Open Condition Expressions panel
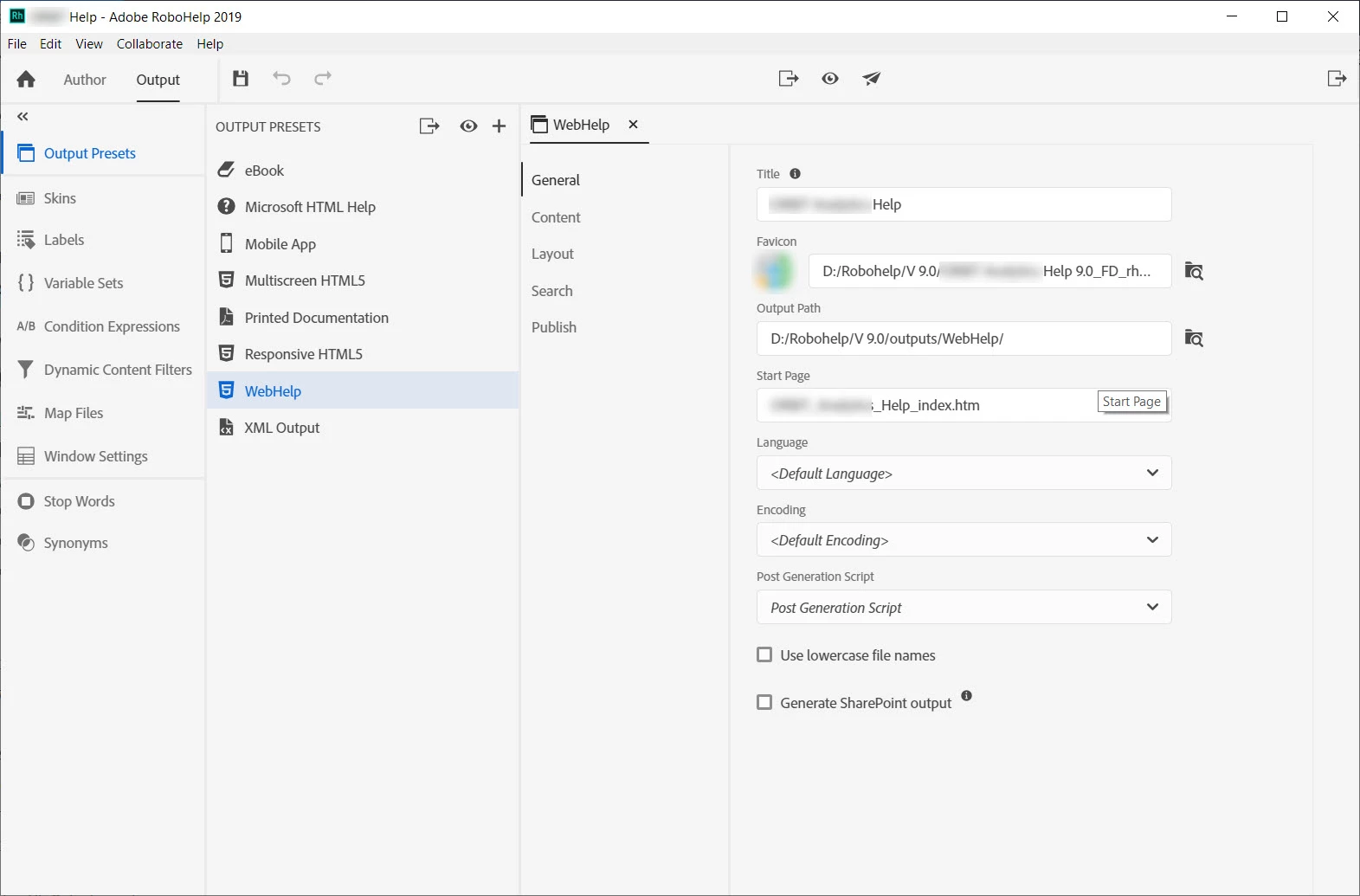 click(x=103, y=326)
